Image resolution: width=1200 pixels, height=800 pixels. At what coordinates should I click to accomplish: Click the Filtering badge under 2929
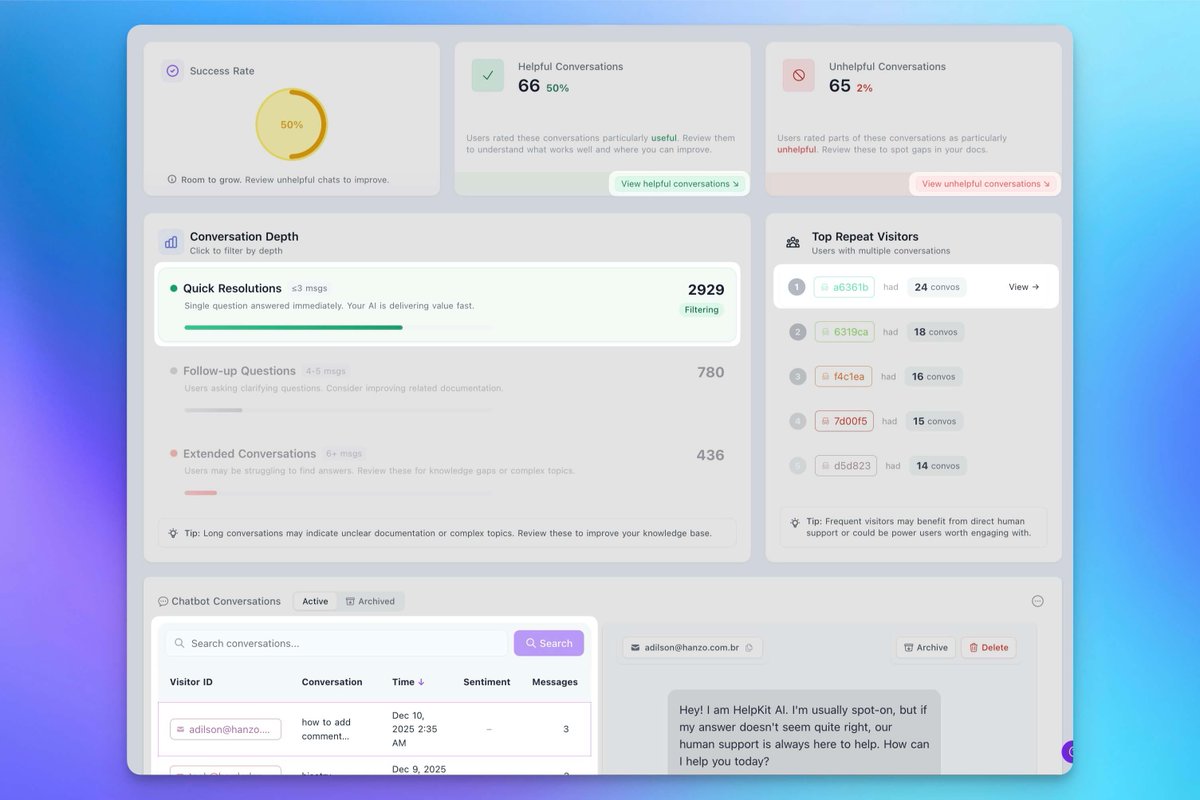(702, 310)
